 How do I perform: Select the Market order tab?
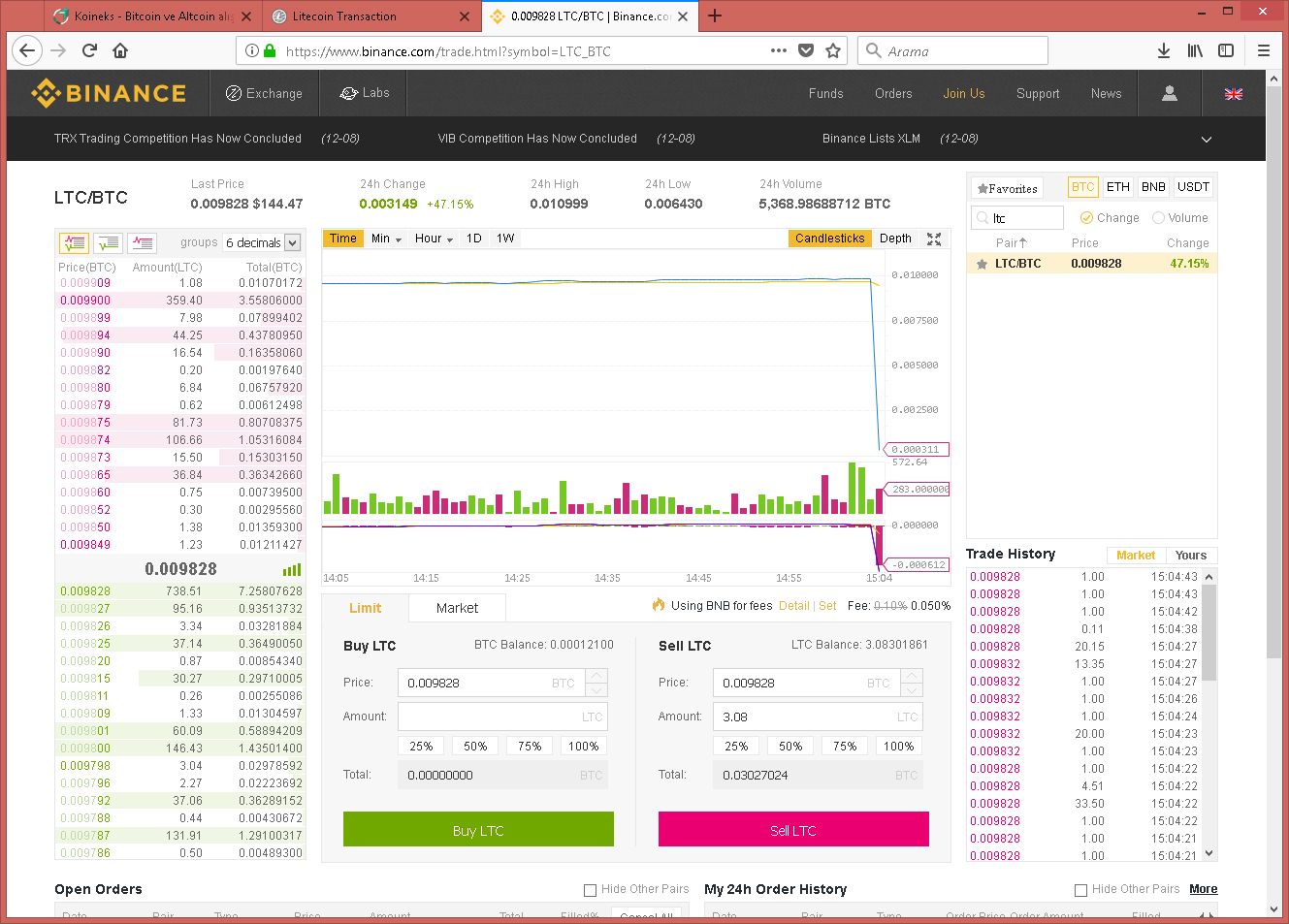457,608
